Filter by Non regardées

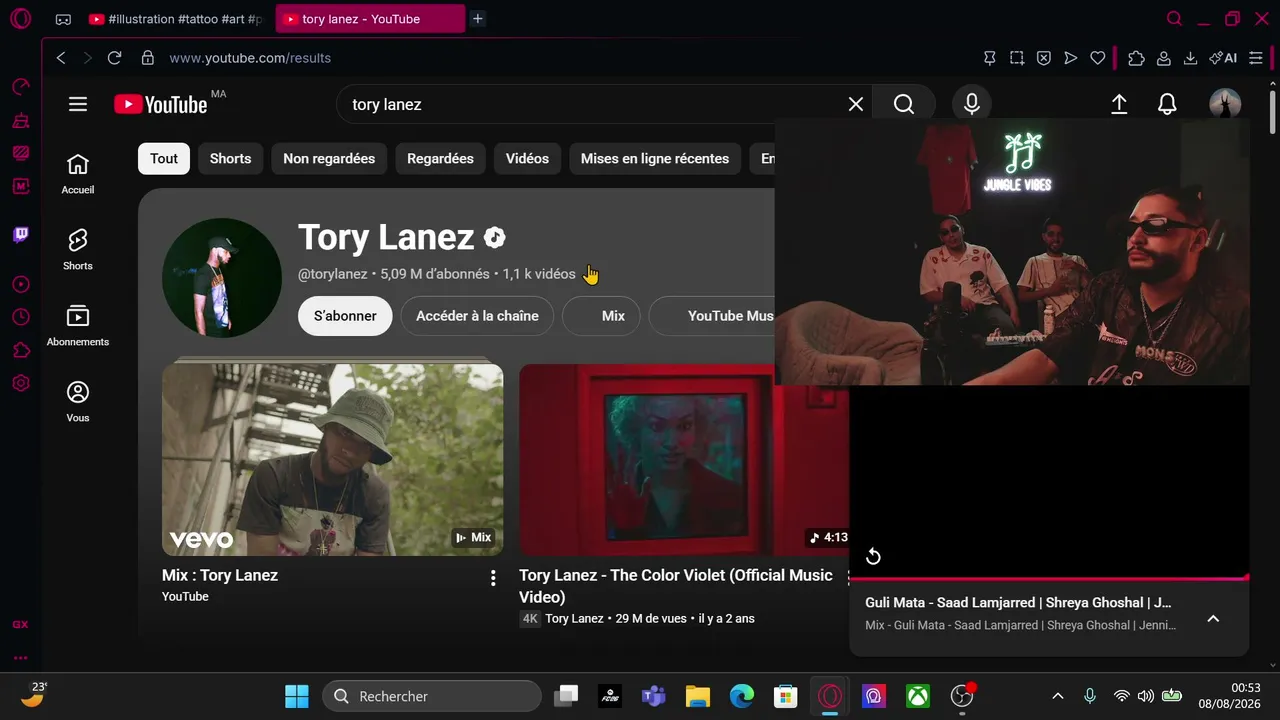click(x=329, y=158)
